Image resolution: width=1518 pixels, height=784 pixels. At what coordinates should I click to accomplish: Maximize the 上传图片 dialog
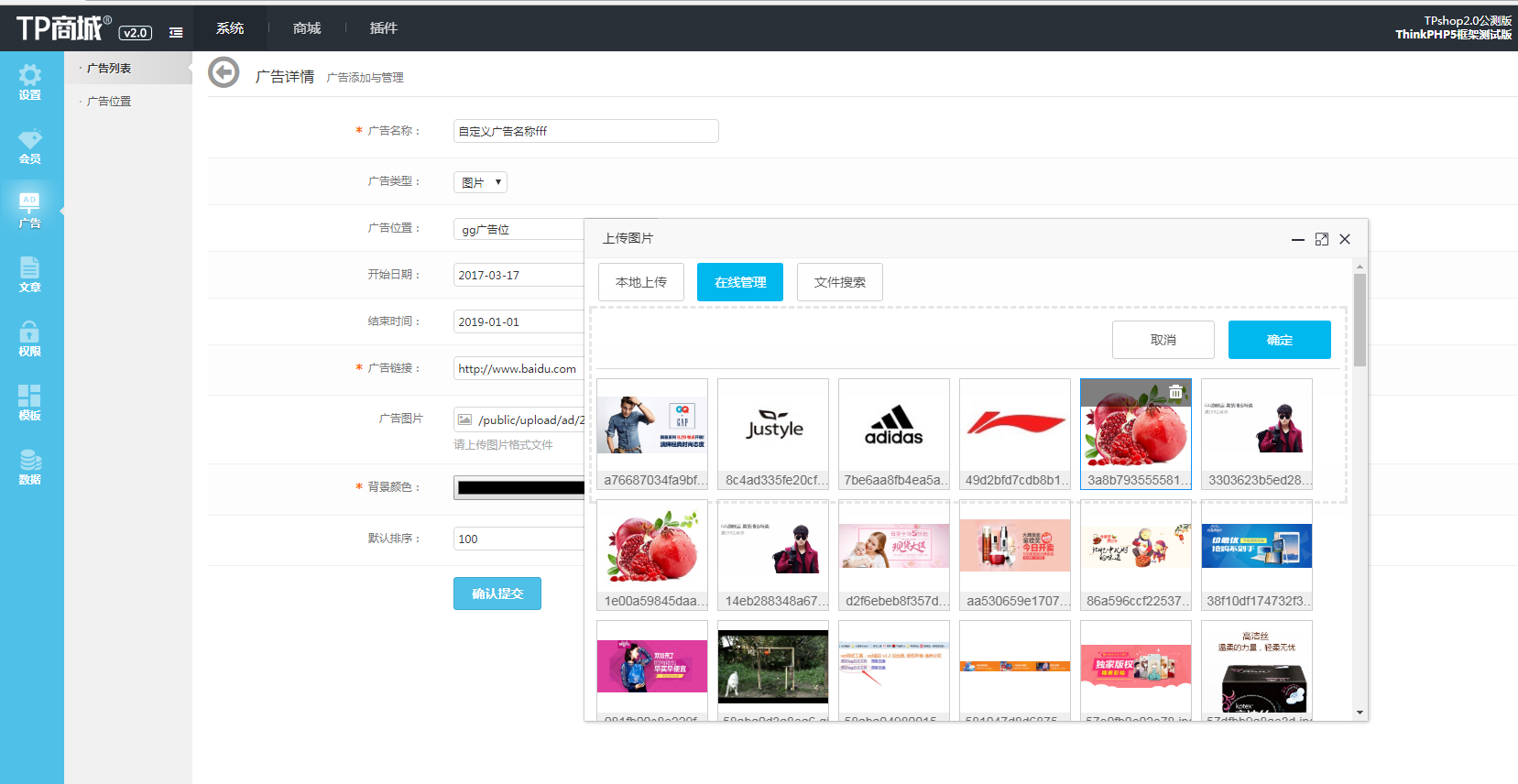click(x=1321, y=239)
